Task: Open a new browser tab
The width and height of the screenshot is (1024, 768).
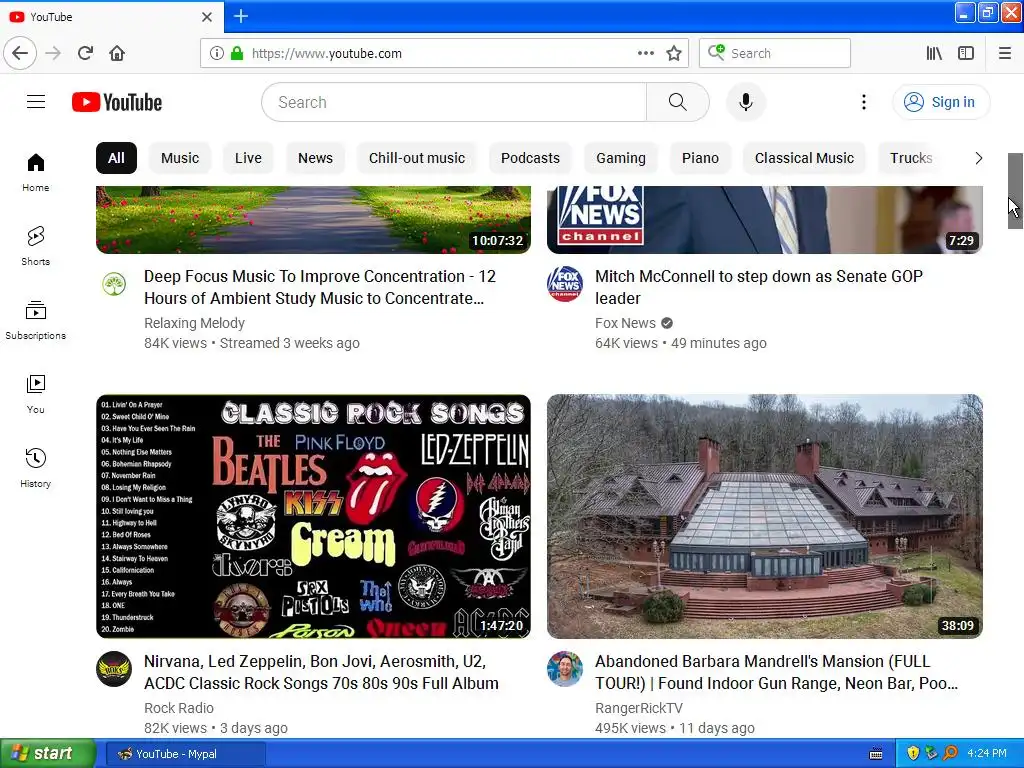Action: 241,16
